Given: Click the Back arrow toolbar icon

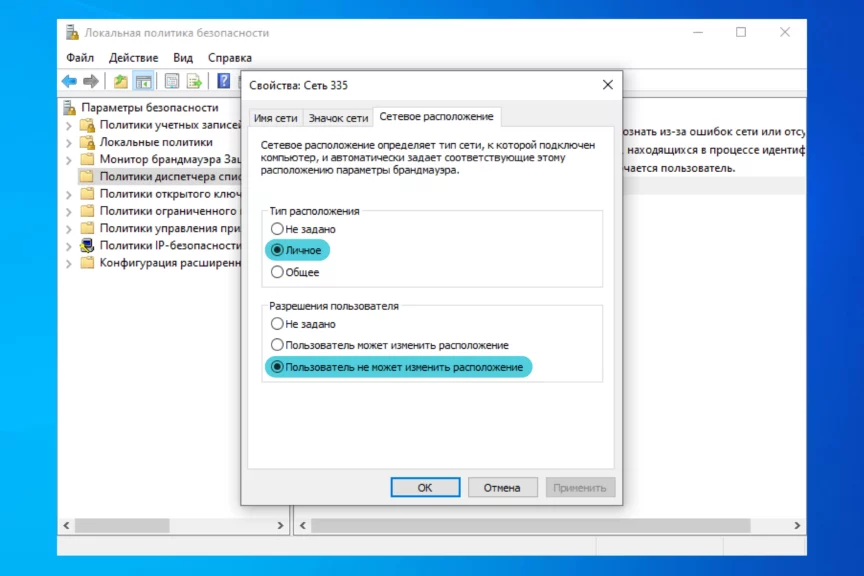Looking at the screenshot, I should [x=69, y=81].
